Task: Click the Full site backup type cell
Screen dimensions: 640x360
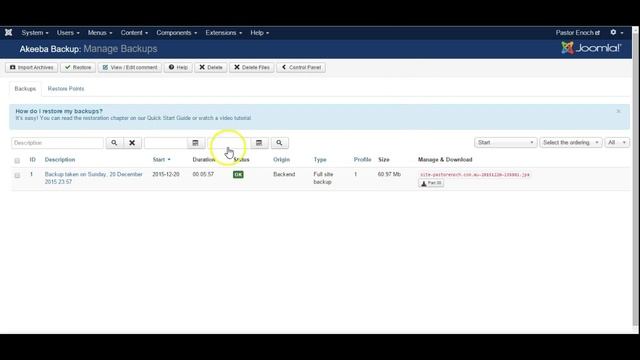Action: [x=323, y=178]
